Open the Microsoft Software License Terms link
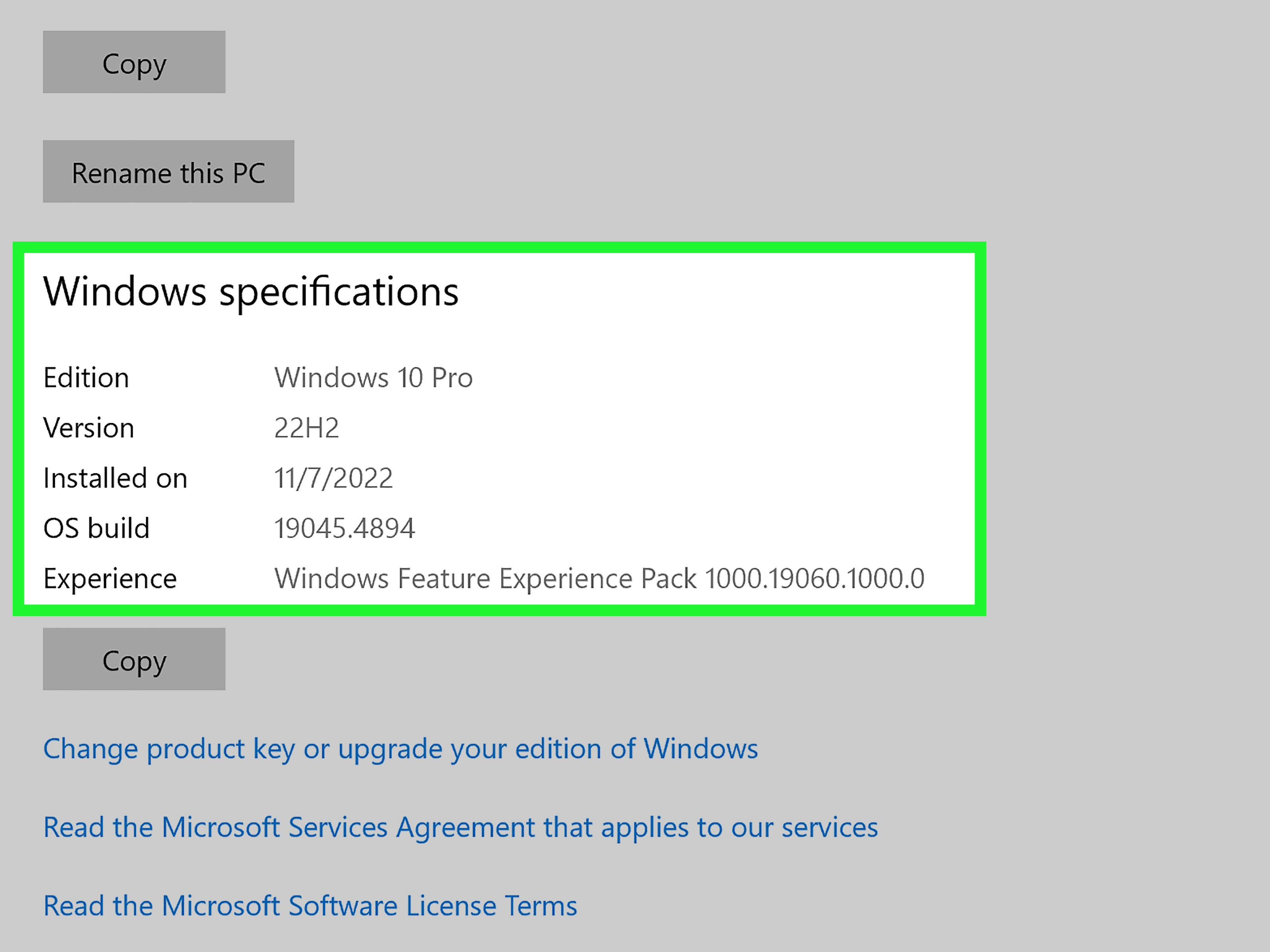This screenshot has width=1270, height=952. 311,906
